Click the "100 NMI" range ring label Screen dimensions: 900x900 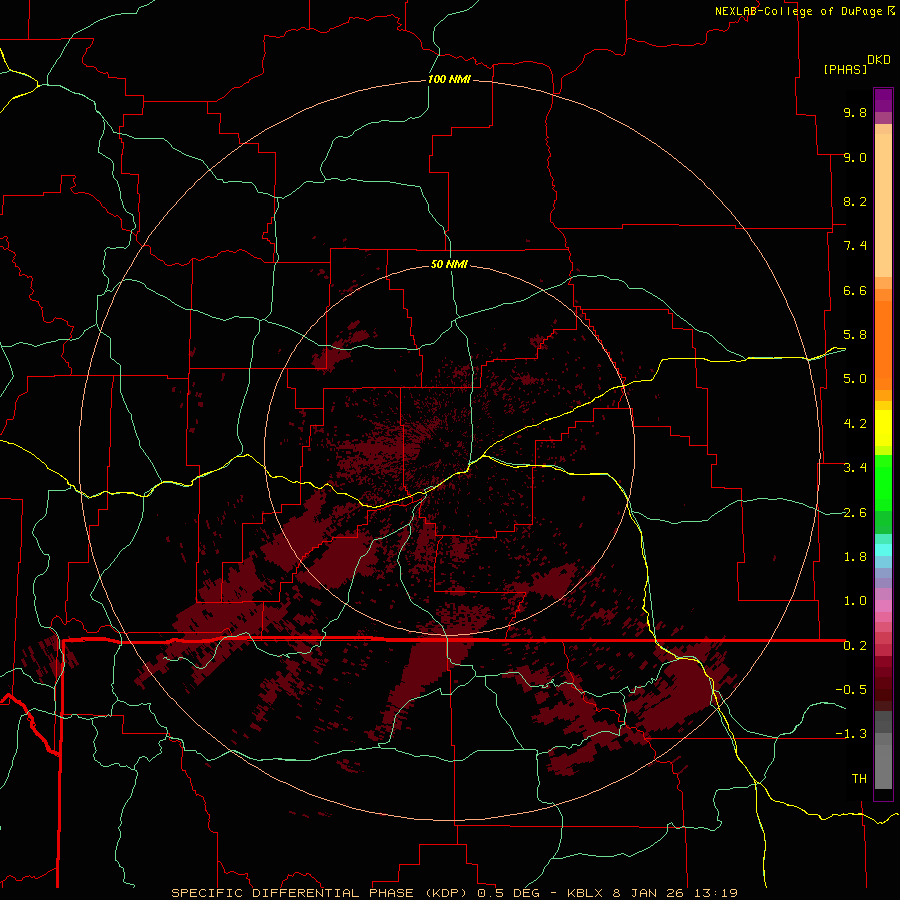(449, 79)
